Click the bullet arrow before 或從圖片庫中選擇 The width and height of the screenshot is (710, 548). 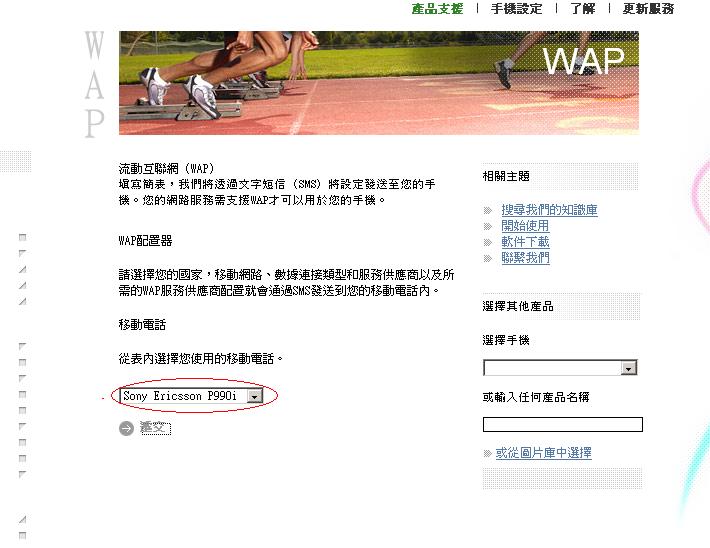pos(488,453)
